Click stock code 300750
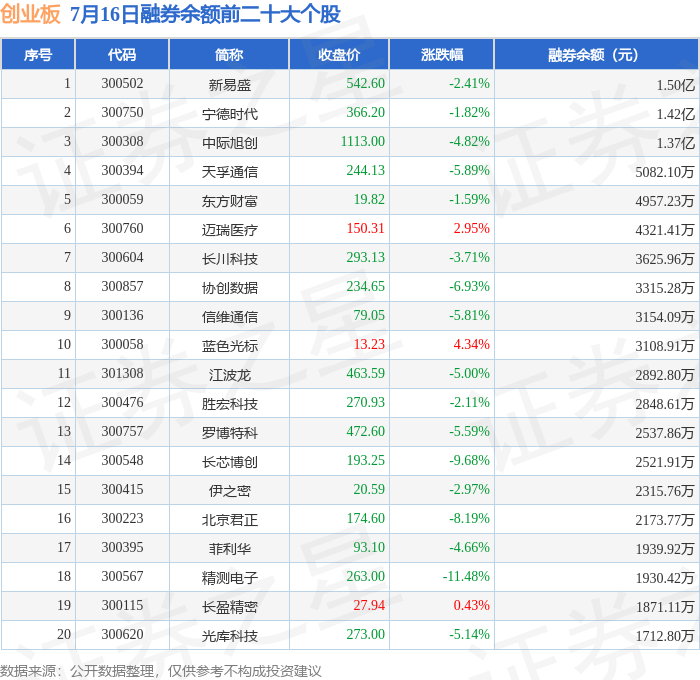The height and width of the screenshot is (680, 700). 122,112
